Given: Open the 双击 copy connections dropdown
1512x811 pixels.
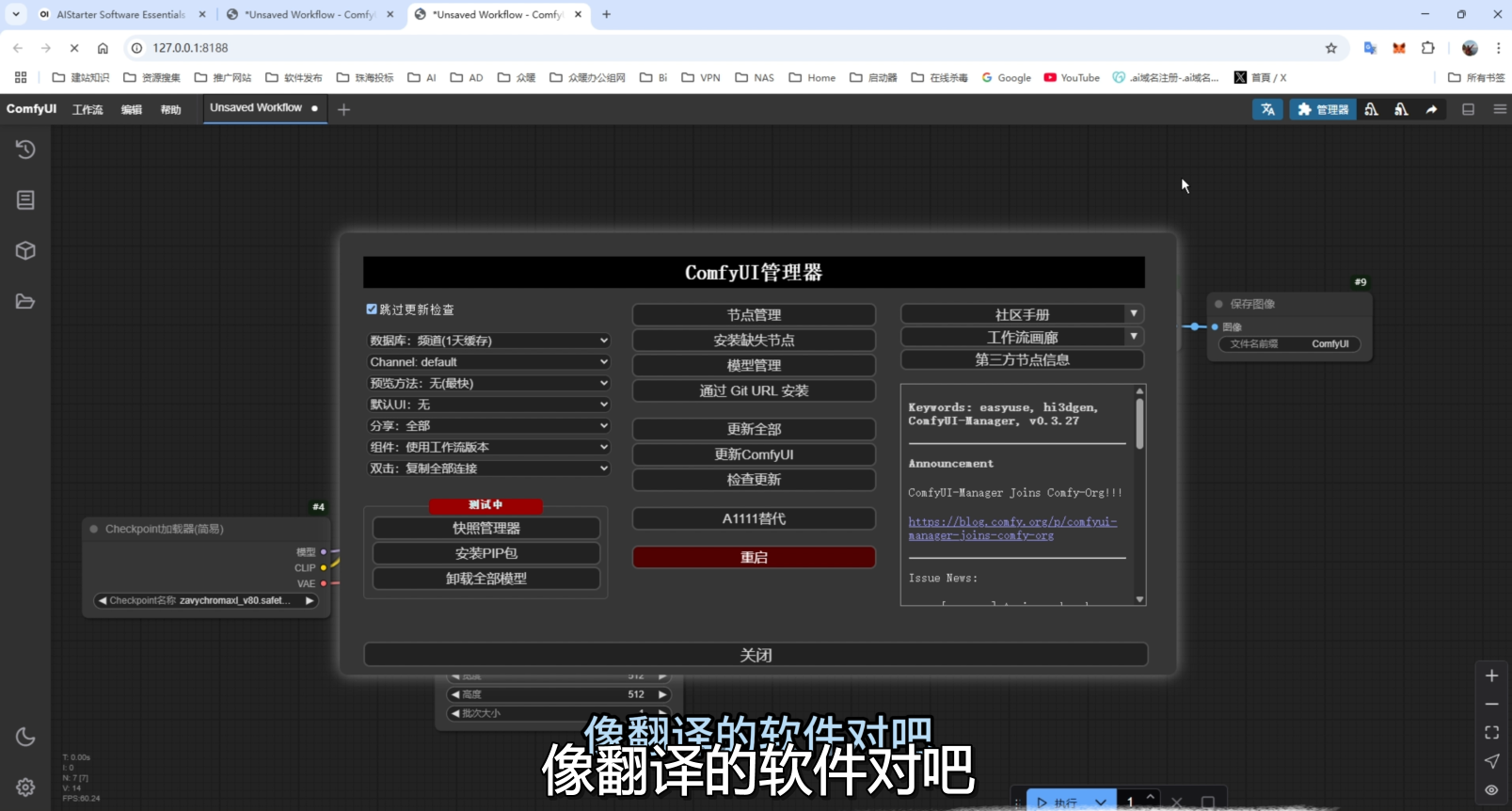Looking at the screenshot, I should click(x=488, y=469).
